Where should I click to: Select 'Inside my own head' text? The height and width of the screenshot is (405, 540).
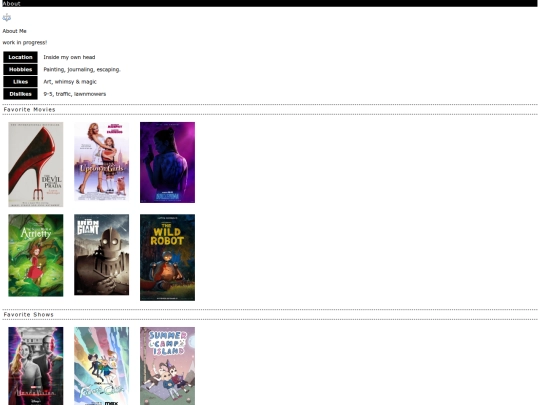coord(69,57)
